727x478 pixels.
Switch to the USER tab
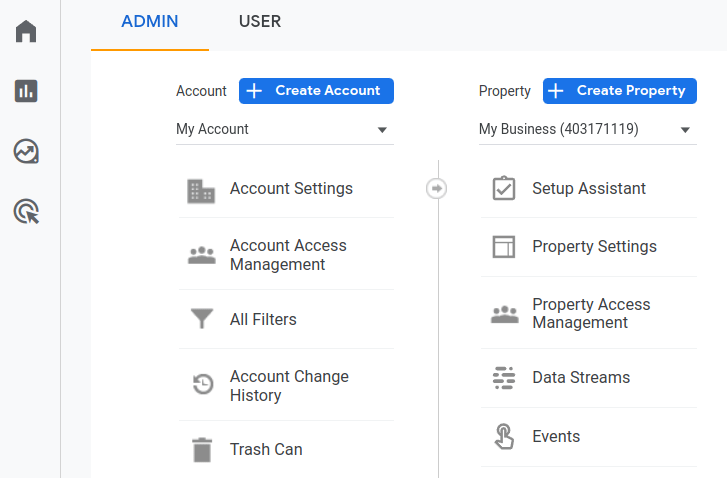click(x=260, y=22)
